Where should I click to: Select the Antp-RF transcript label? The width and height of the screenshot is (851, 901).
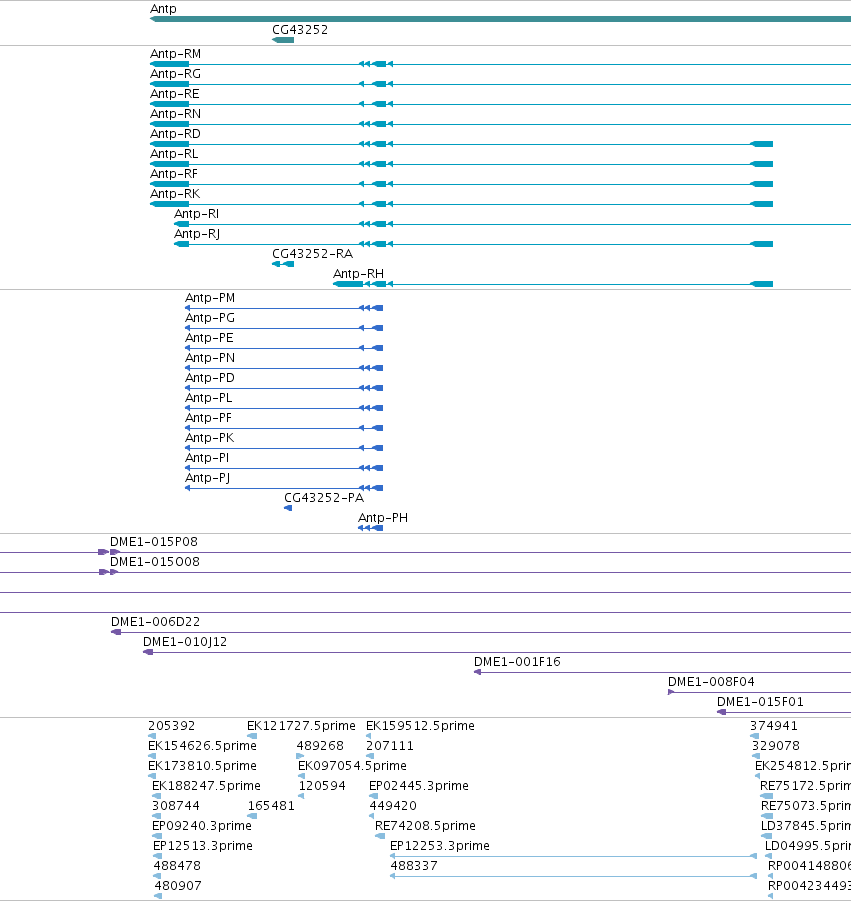(x=174, y=174)
